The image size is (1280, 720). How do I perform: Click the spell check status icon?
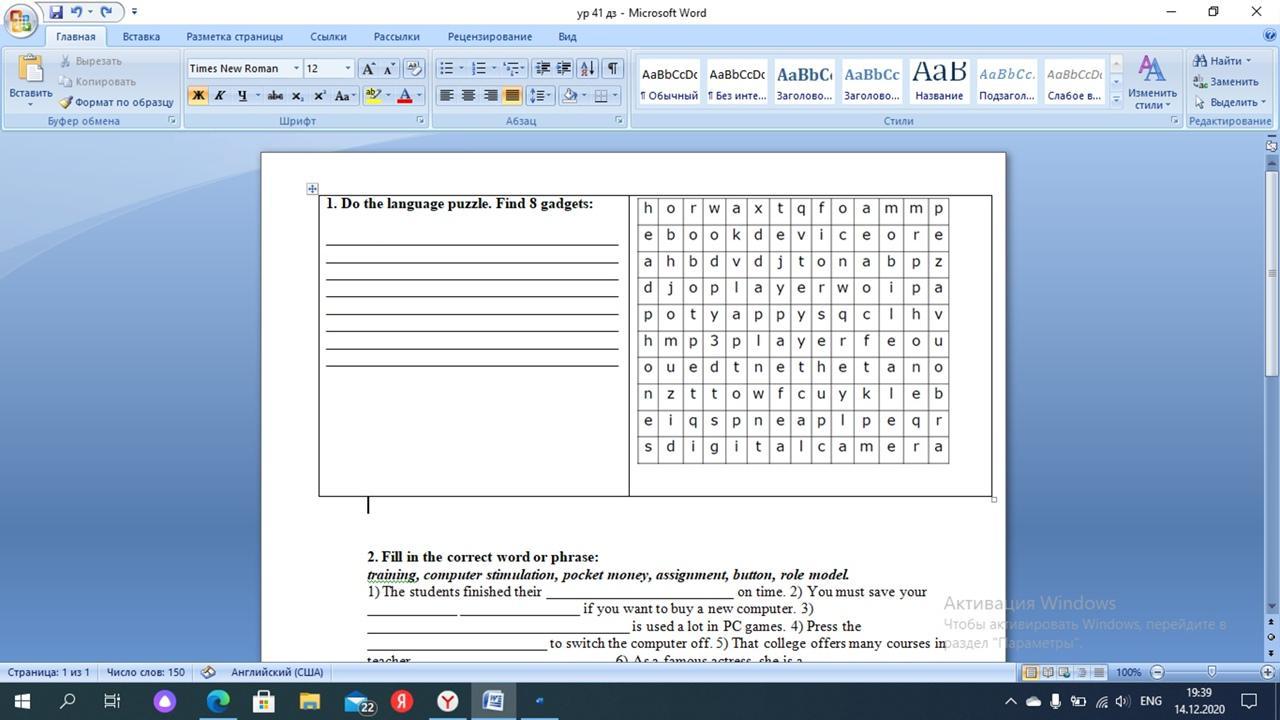[x=208, y=672]
